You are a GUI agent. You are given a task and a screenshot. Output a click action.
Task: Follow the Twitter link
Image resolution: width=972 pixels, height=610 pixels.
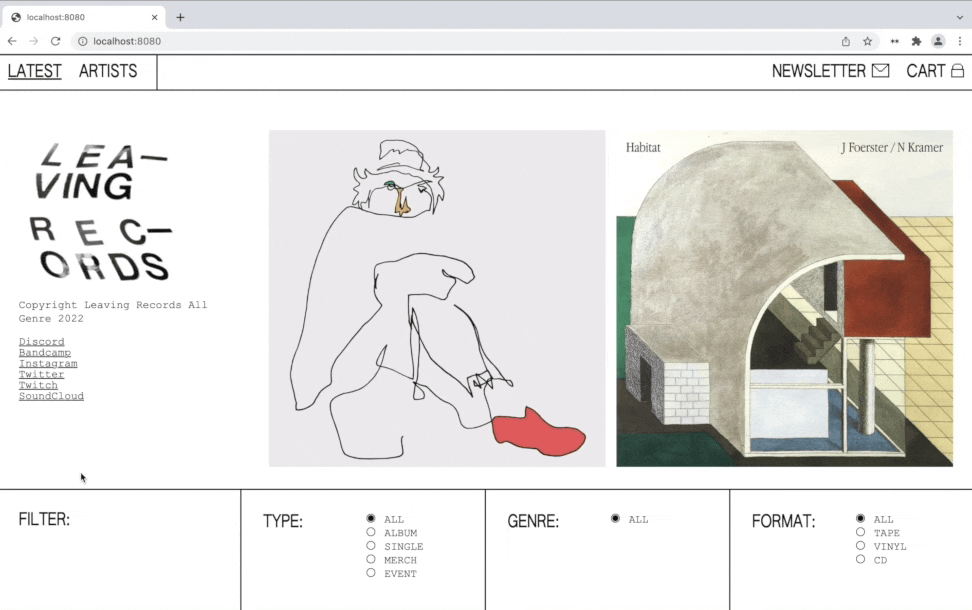click(x=41, y=374)
